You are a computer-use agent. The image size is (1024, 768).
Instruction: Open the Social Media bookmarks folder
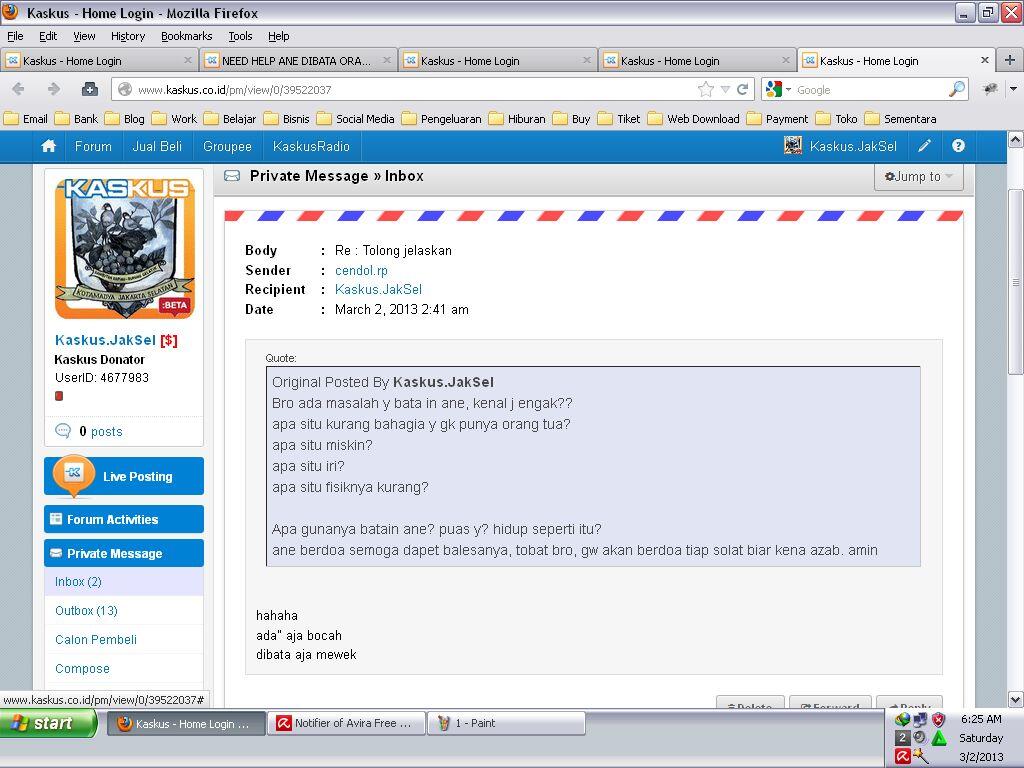[x=356, y=119]
